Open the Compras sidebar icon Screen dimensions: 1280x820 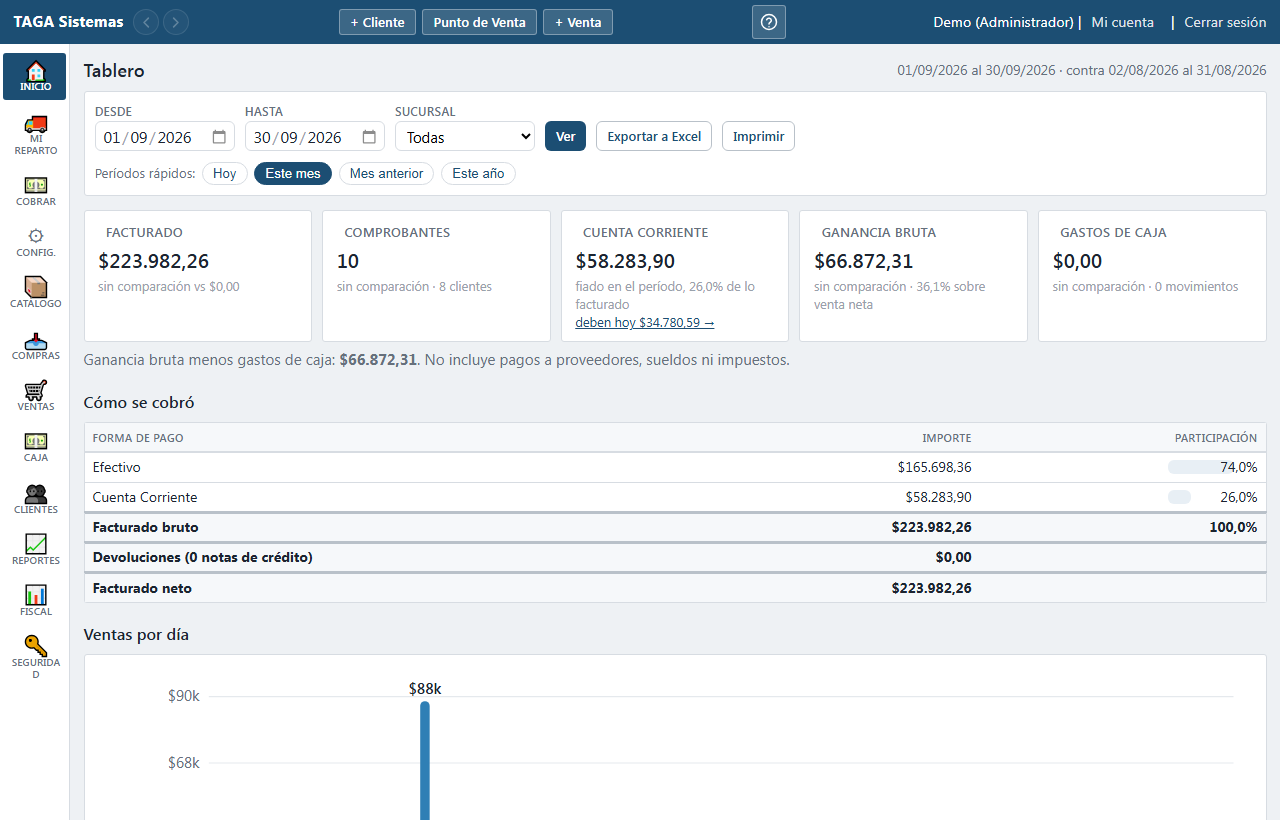(36, 341)
